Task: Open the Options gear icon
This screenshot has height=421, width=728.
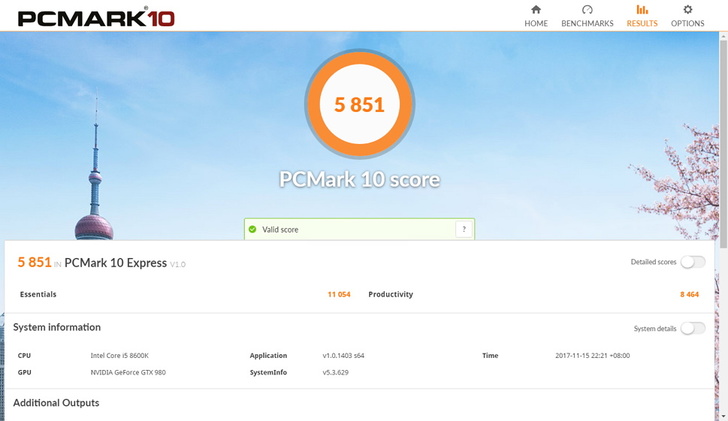Action: coord(687,10)
